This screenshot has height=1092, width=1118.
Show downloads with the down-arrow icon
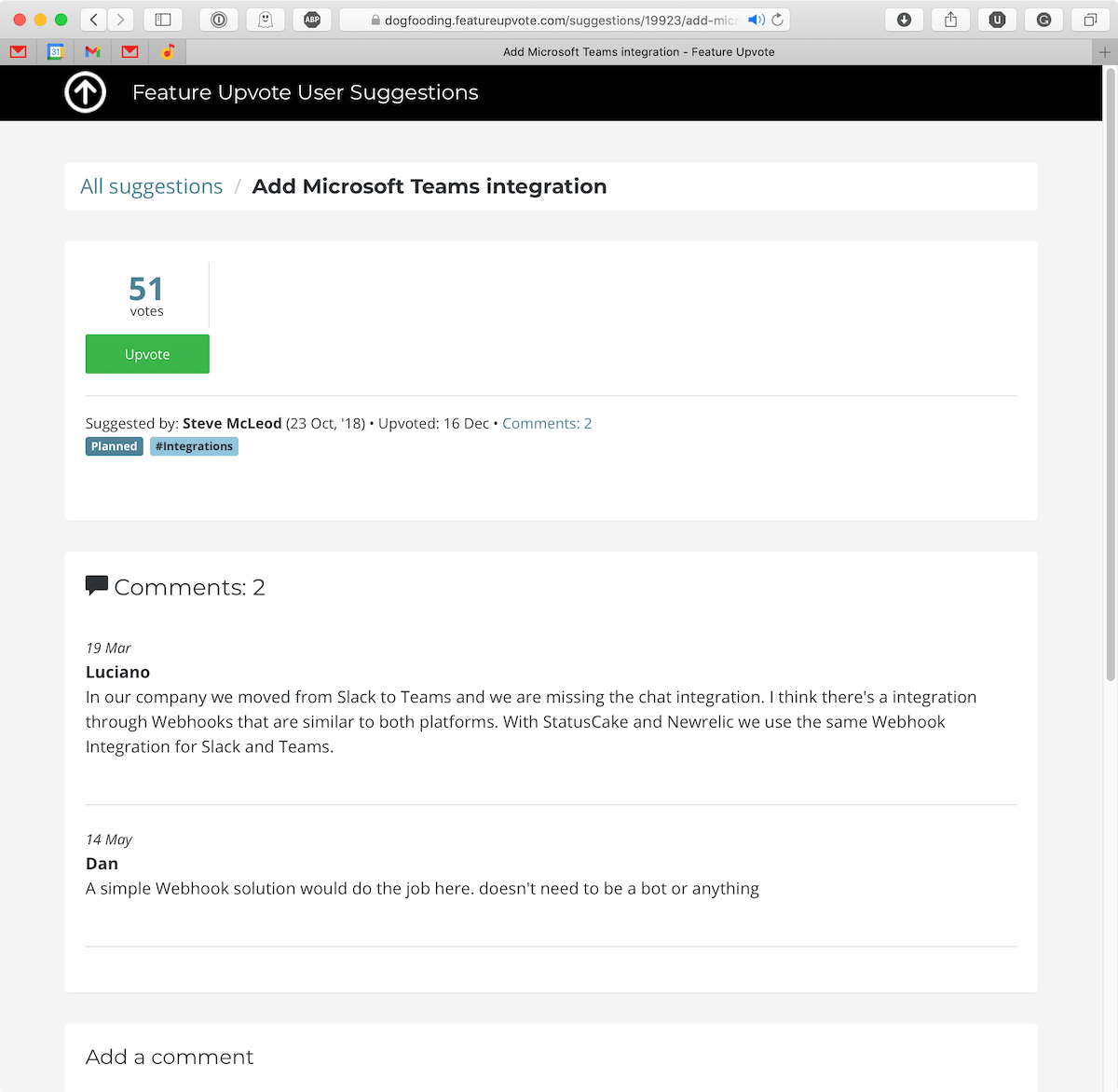904,20
